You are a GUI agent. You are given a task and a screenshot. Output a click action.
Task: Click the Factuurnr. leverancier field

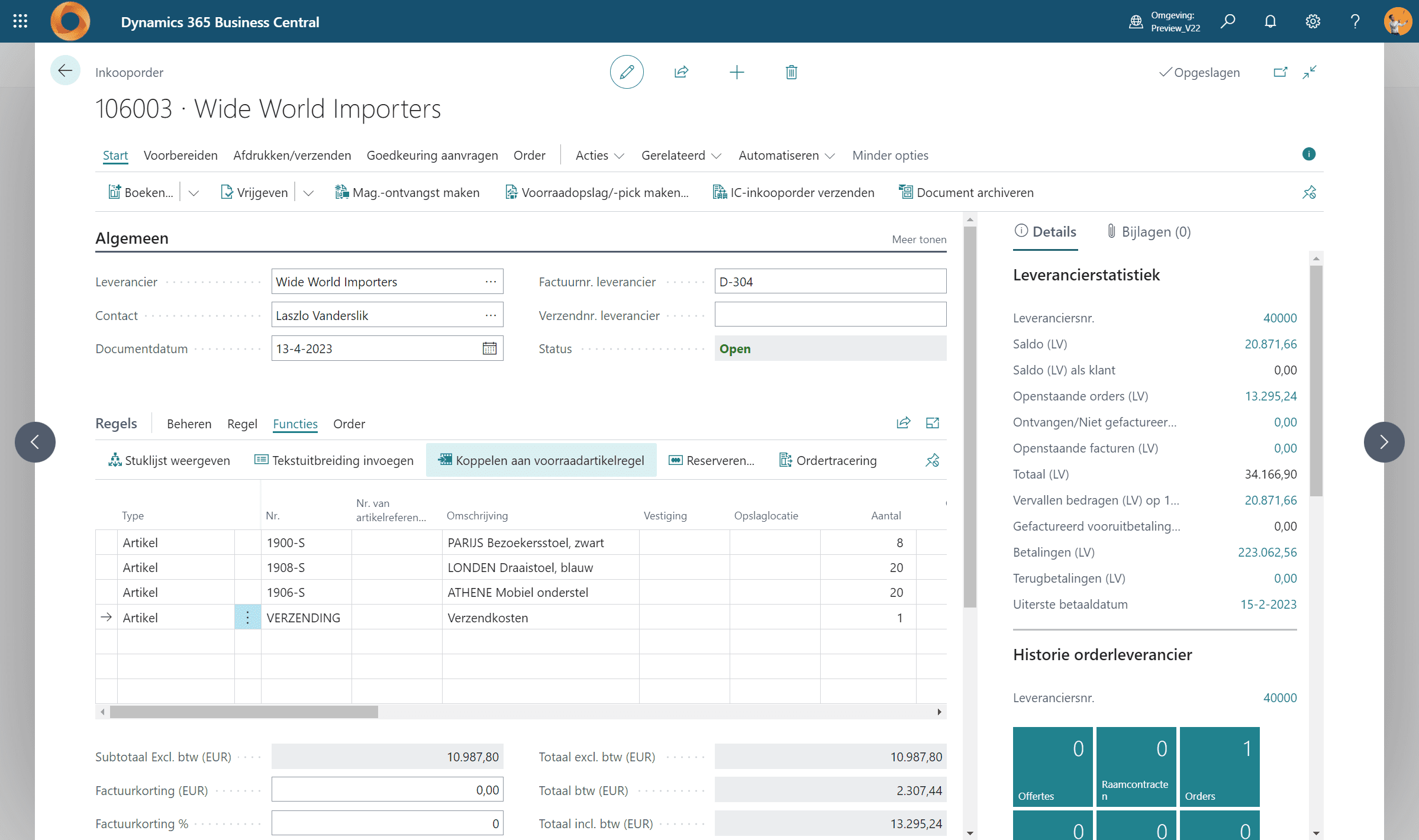click(830, 282)
